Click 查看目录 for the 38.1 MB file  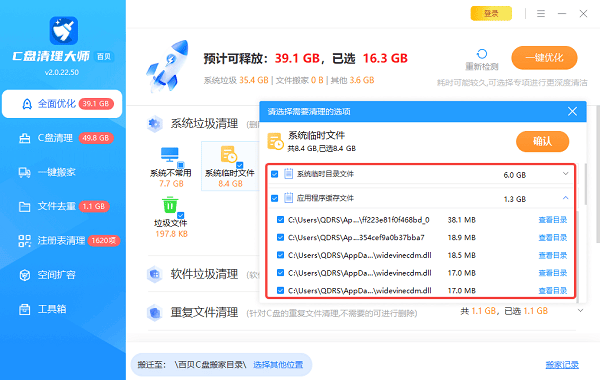pyautogui.click(x=553, y=220)
